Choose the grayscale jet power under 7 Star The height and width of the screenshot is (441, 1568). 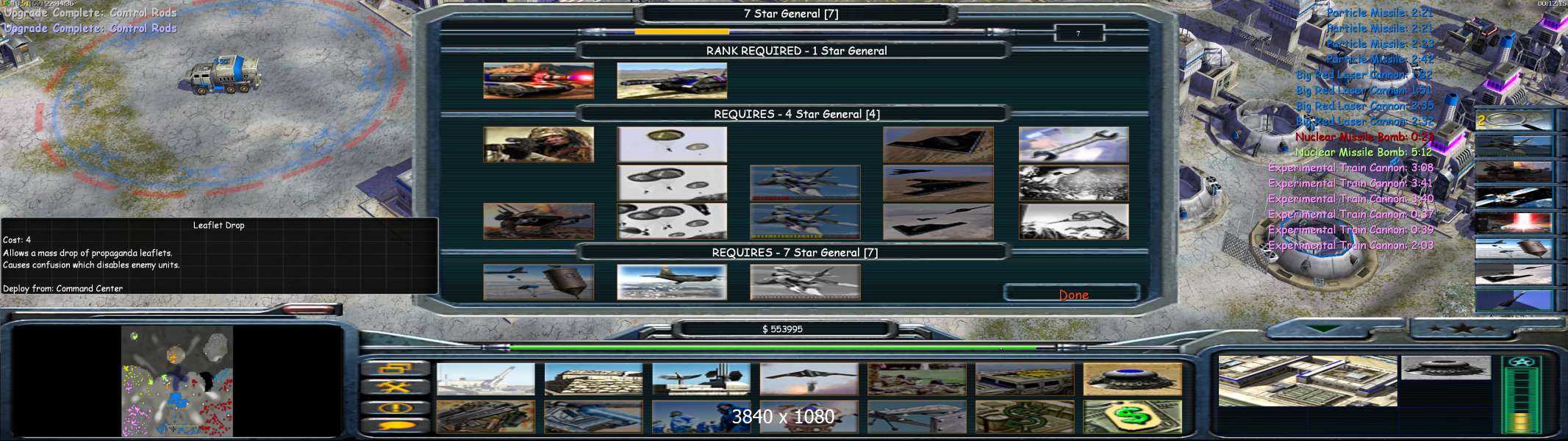point(805,282)
